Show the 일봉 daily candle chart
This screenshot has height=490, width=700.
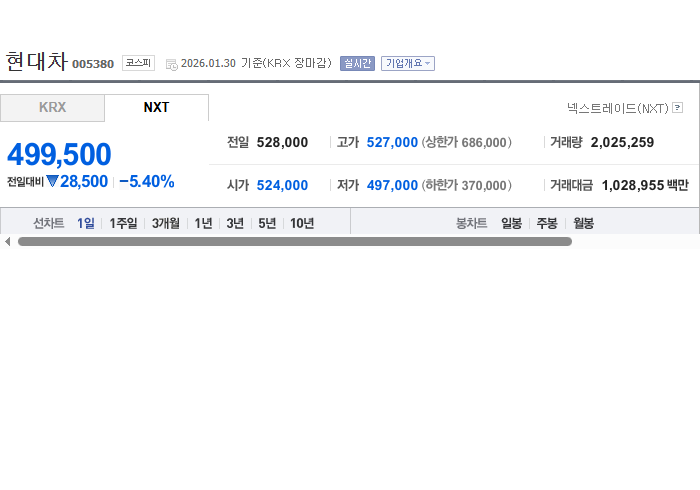[x=511, y=223]
